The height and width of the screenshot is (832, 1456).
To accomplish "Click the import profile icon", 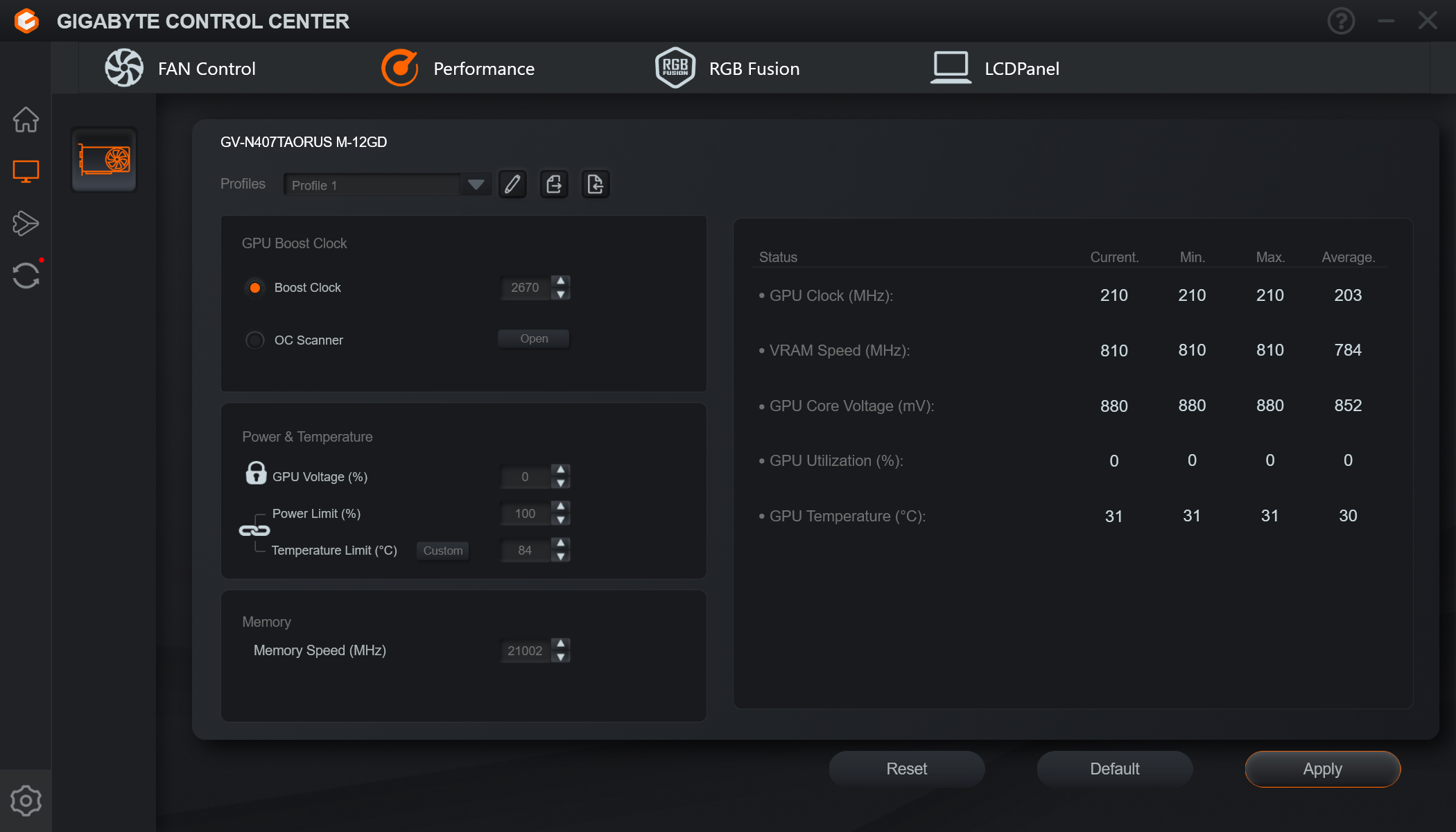I will (x=595, y=184).
